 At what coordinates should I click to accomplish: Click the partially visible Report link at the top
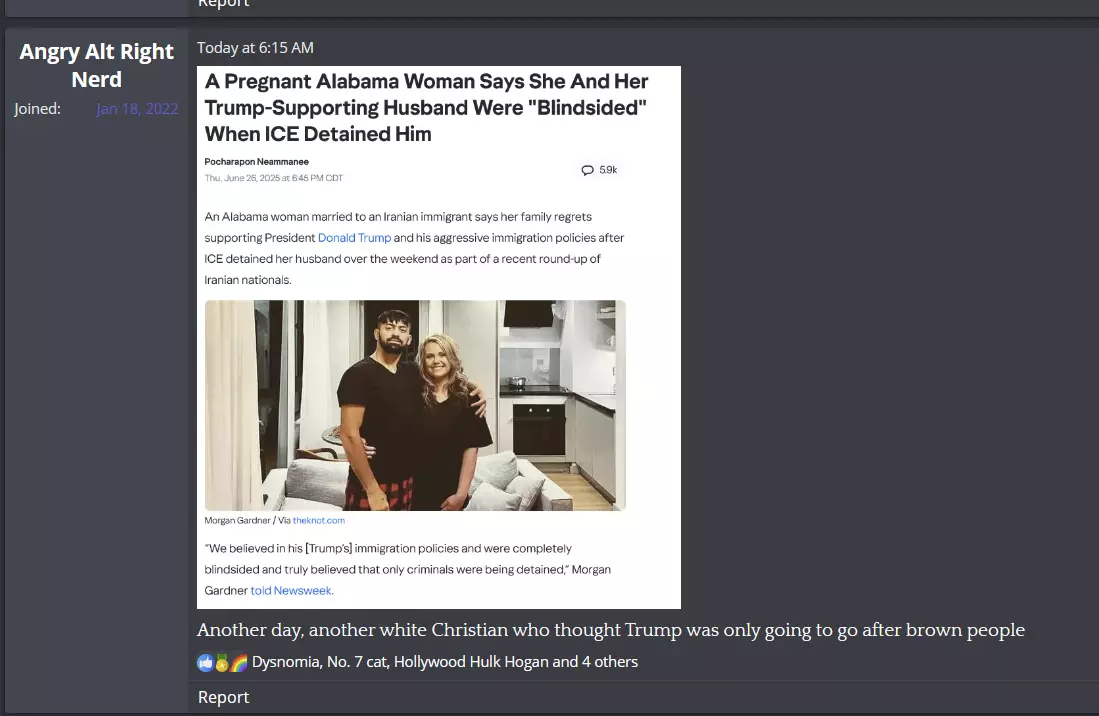coord(223,4)
